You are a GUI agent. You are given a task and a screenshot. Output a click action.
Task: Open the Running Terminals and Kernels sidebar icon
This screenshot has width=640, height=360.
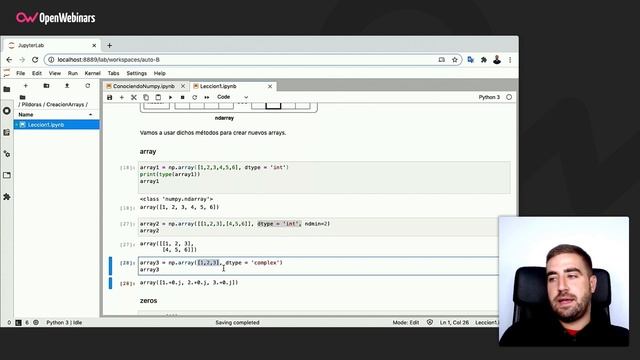(x=7, y=111)
